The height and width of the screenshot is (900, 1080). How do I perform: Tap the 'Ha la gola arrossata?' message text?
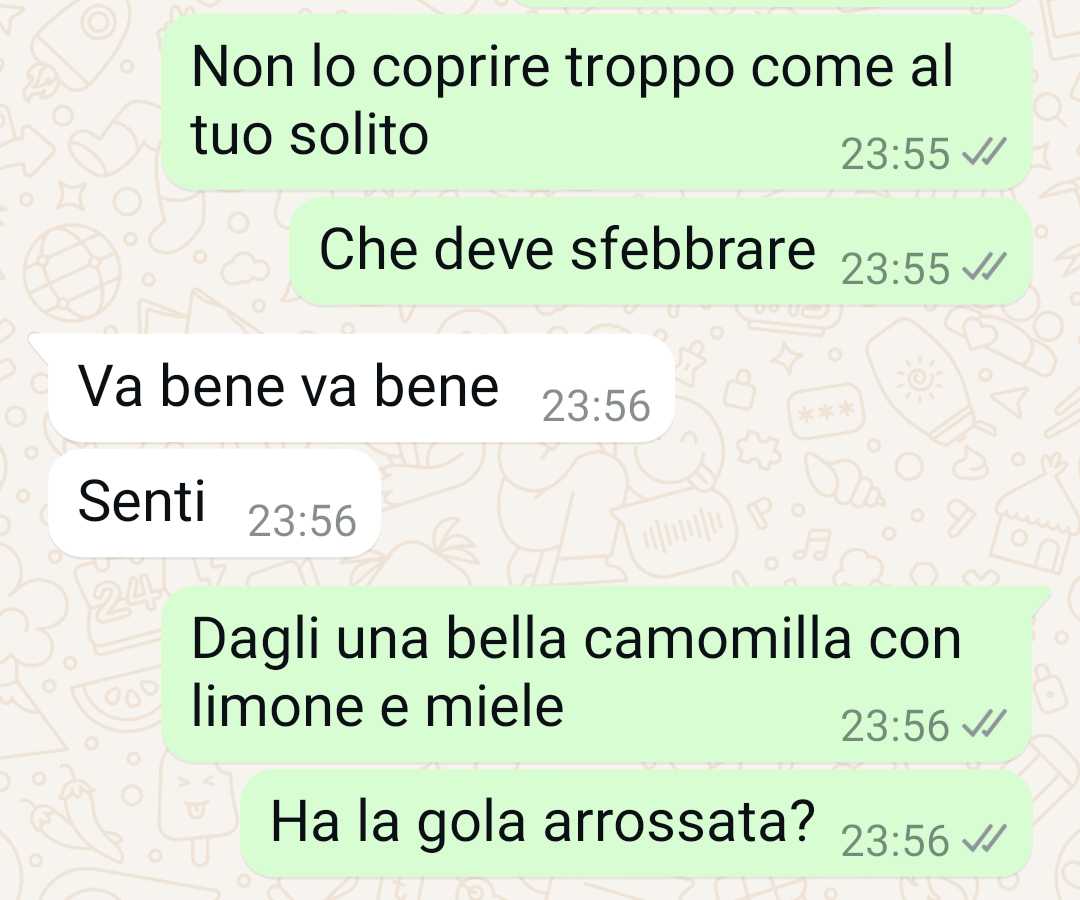(x=543, y=822)
